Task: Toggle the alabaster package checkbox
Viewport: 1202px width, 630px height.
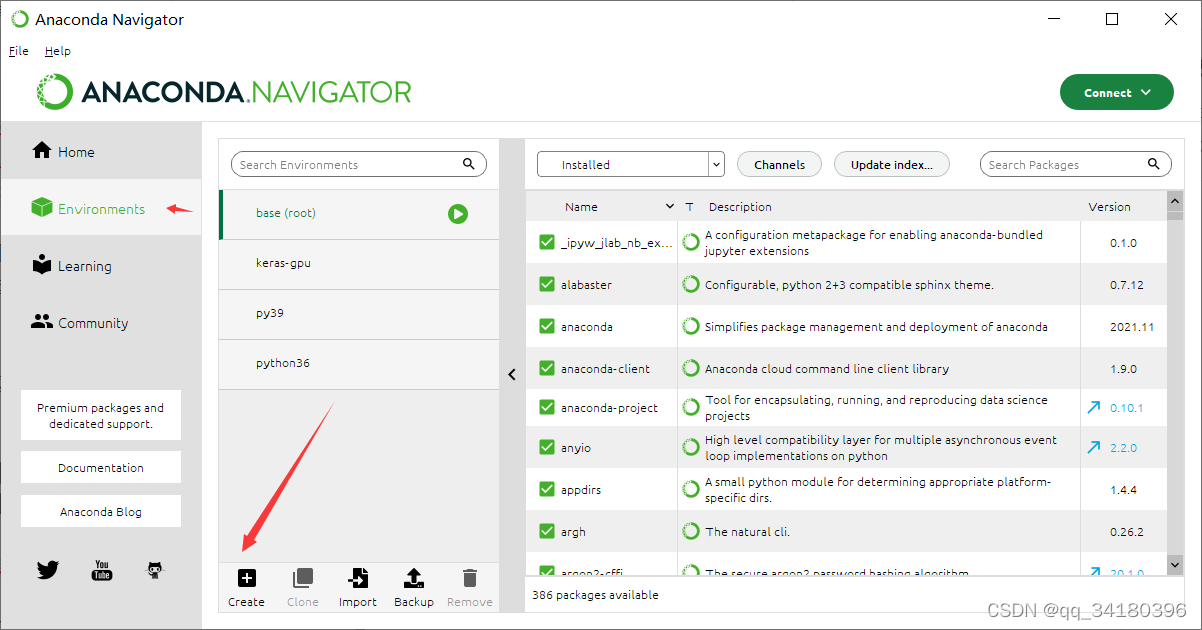Action: coord(547,284)
